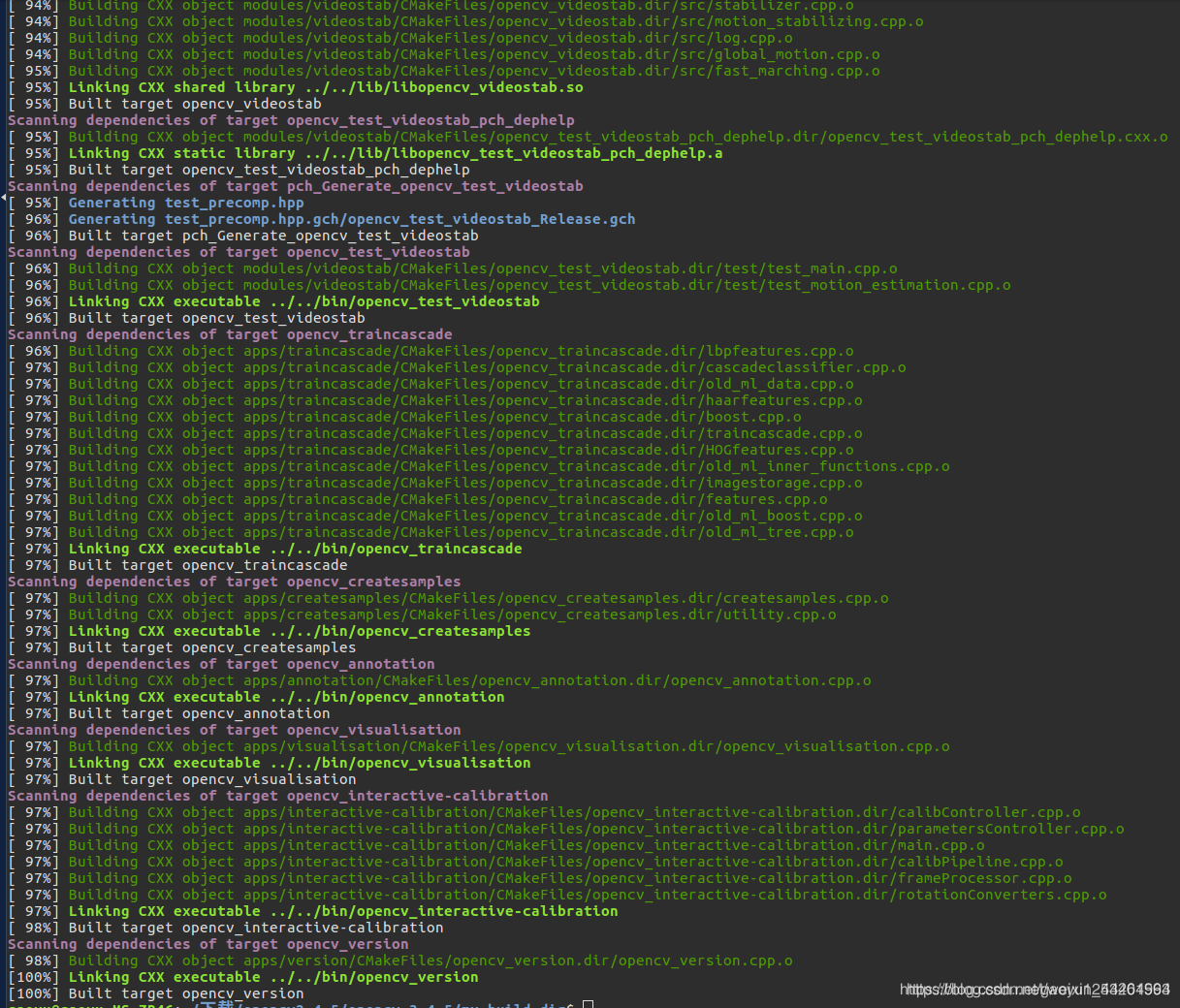The height and width of the screenshot is (1008, 1180).
Task: Click 'Built target opencv_traincascade' line
Action: point(177,565)
